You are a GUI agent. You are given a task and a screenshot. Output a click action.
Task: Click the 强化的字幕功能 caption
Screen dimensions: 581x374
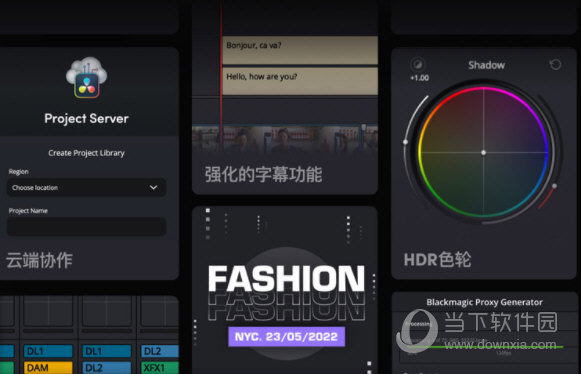(263, 174)
